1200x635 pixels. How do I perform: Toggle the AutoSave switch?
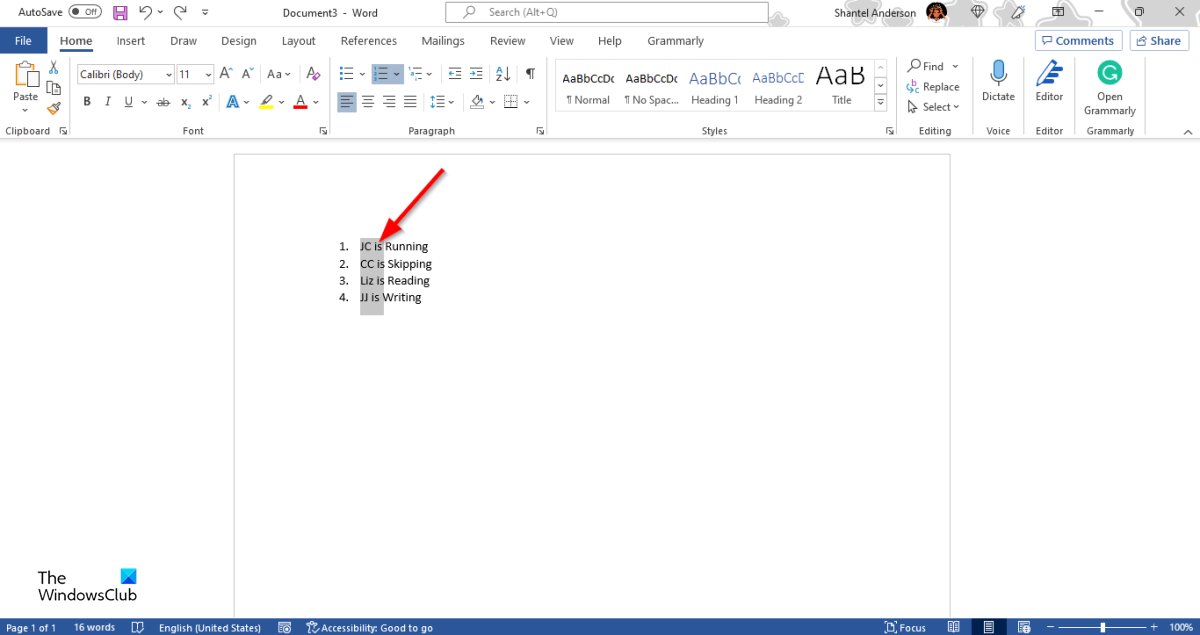coord(85,12)
